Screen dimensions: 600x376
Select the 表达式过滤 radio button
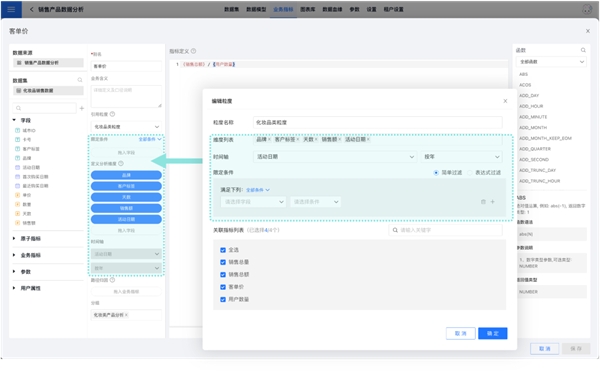point(470,173)
